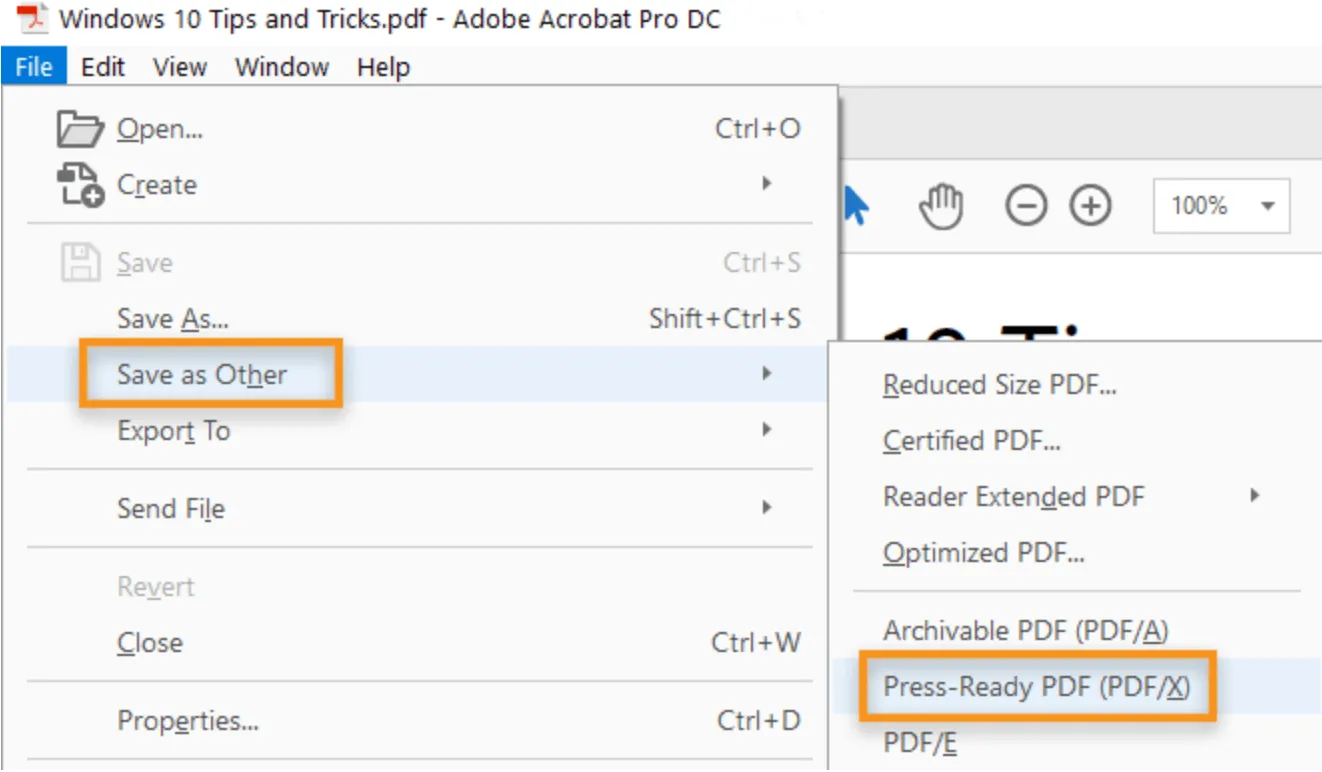
Task: Open the Window menu
Action: (x=281, y=67)
